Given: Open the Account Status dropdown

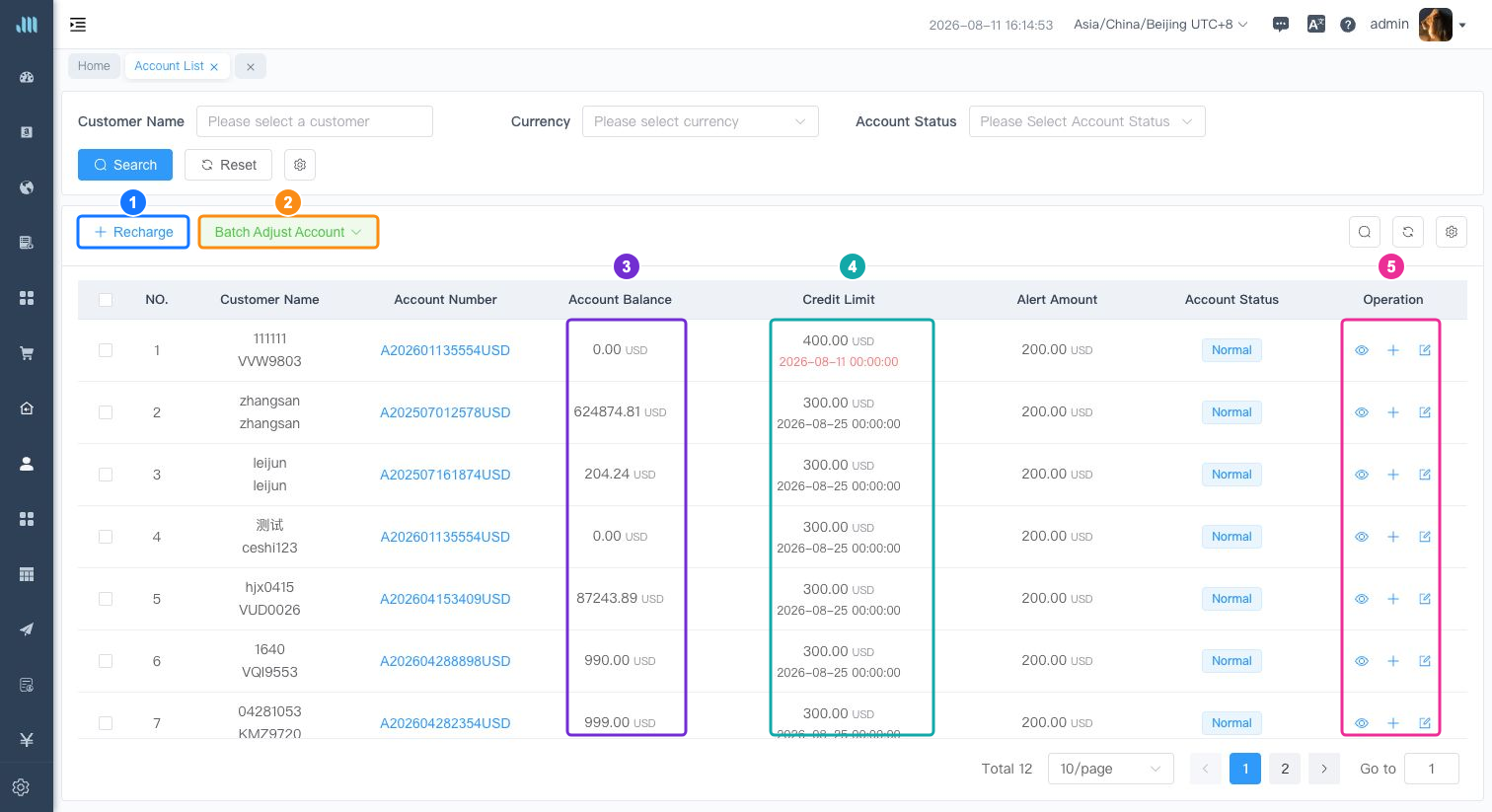Looking at the screenshot, I should (1087, 121).
